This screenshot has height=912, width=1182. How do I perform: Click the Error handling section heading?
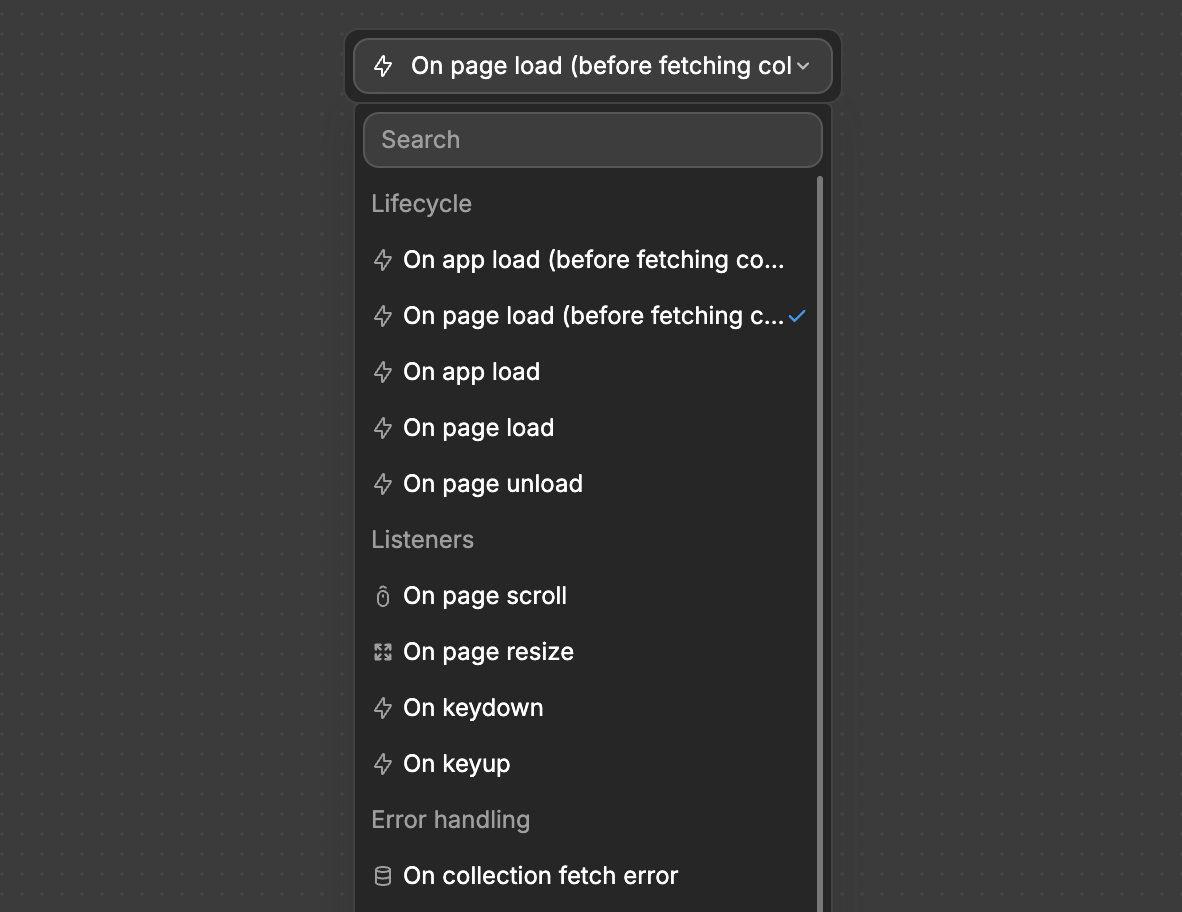pos(450,819)
